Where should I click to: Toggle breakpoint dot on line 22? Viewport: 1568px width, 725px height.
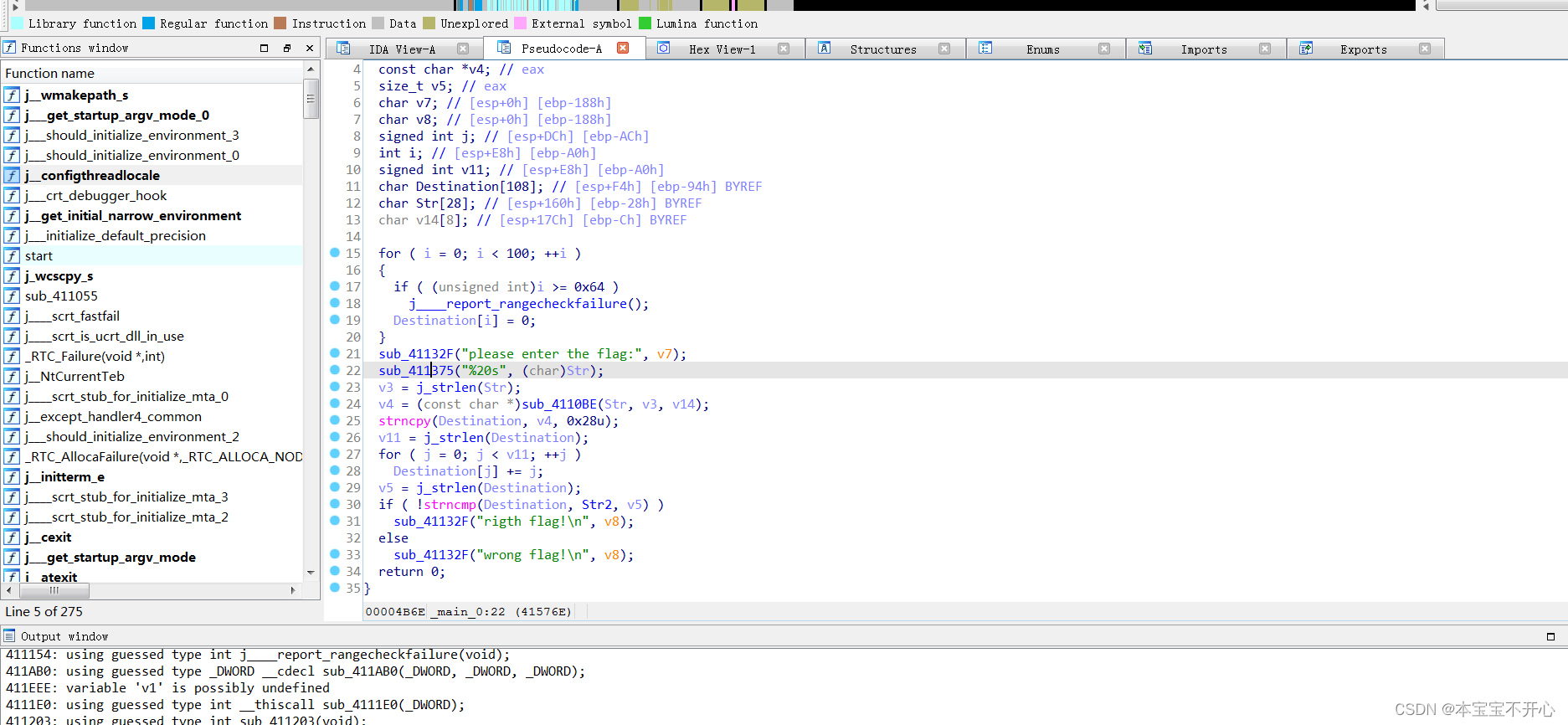[x=335, y=369]
